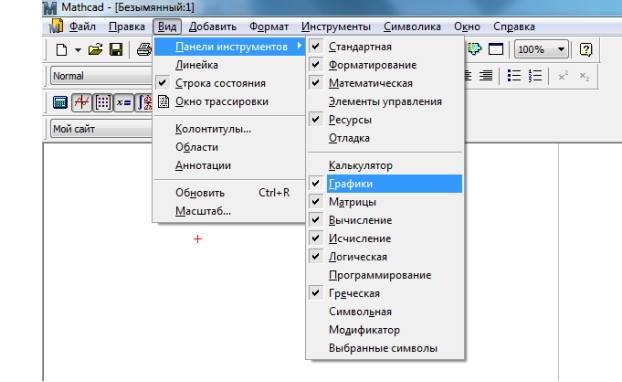Click the component wizard puzzle icon
Viewport: 622px width, 382px height.
click(474, 49)
